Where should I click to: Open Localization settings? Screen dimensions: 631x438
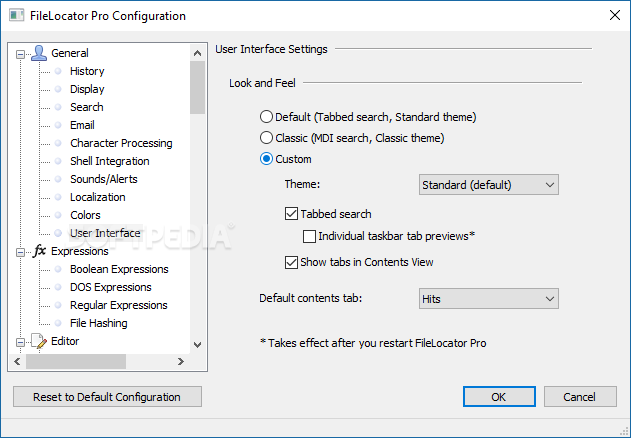tap(97, 197)
